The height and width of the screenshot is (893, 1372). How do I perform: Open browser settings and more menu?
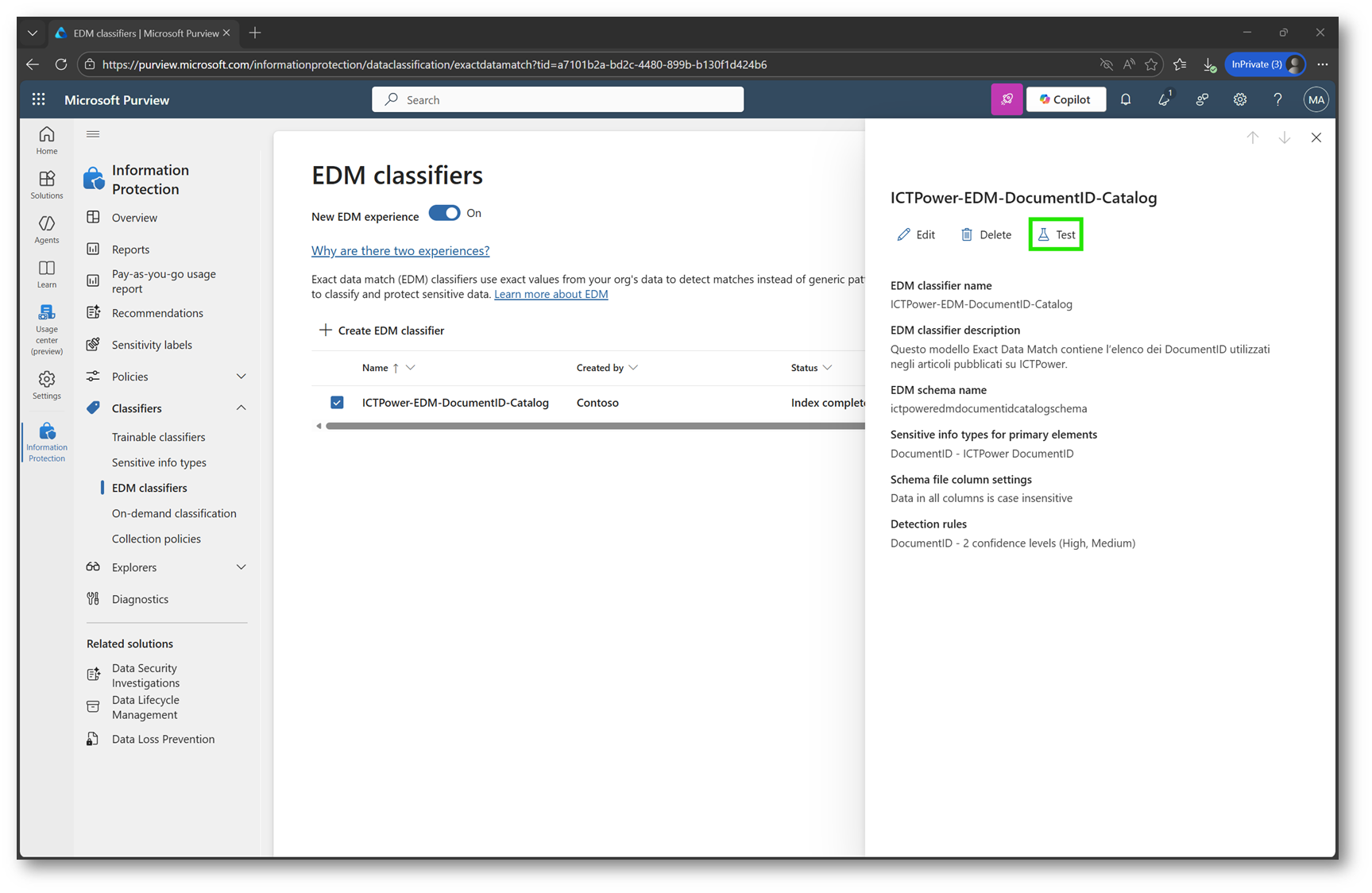point(1323,64)
